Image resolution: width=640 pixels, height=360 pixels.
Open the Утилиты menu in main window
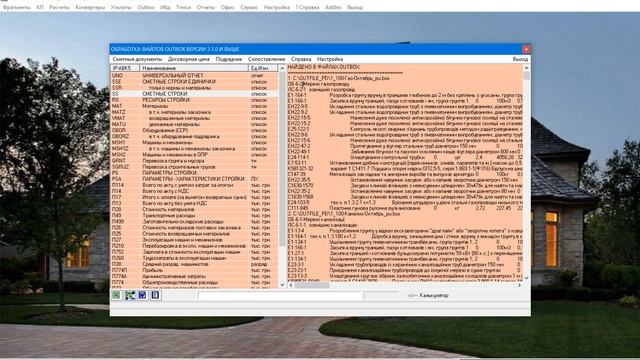pyautogui.click(x=121, y=7)
